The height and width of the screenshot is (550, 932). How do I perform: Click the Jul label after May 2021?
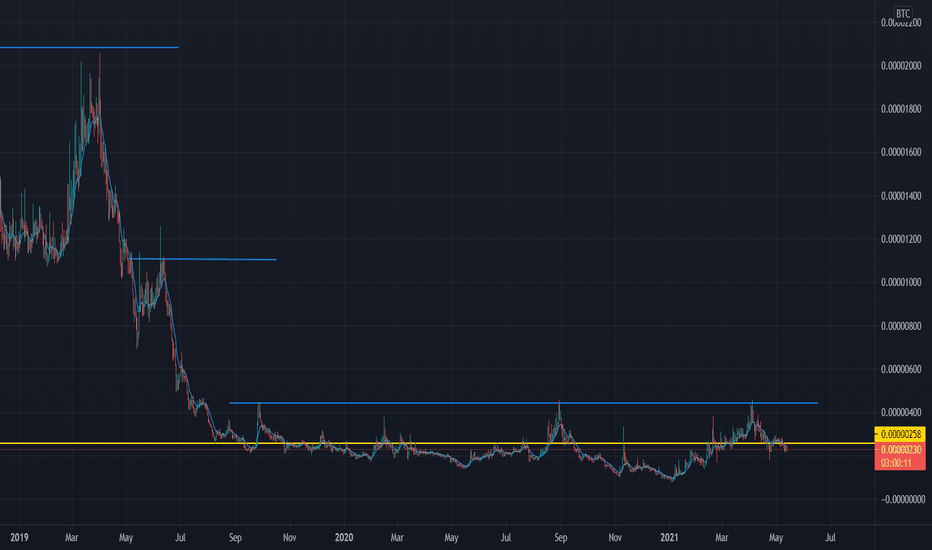(830, 538)
